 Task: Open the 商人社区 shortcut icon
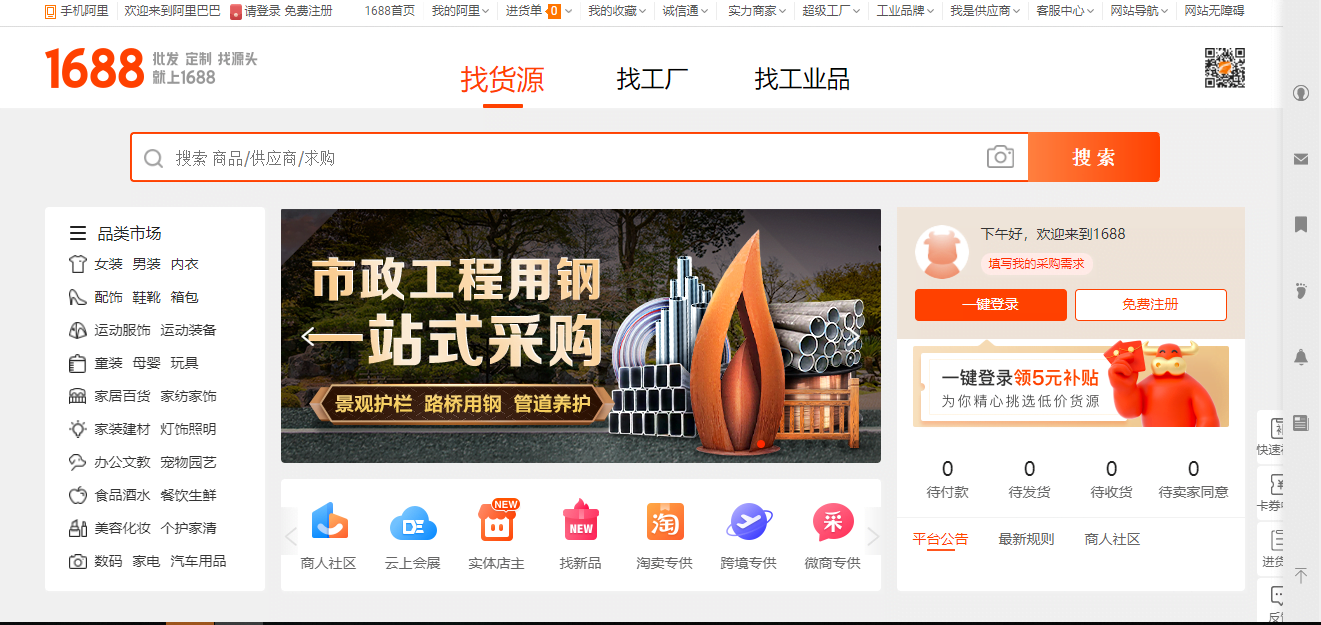click(329, 521)
